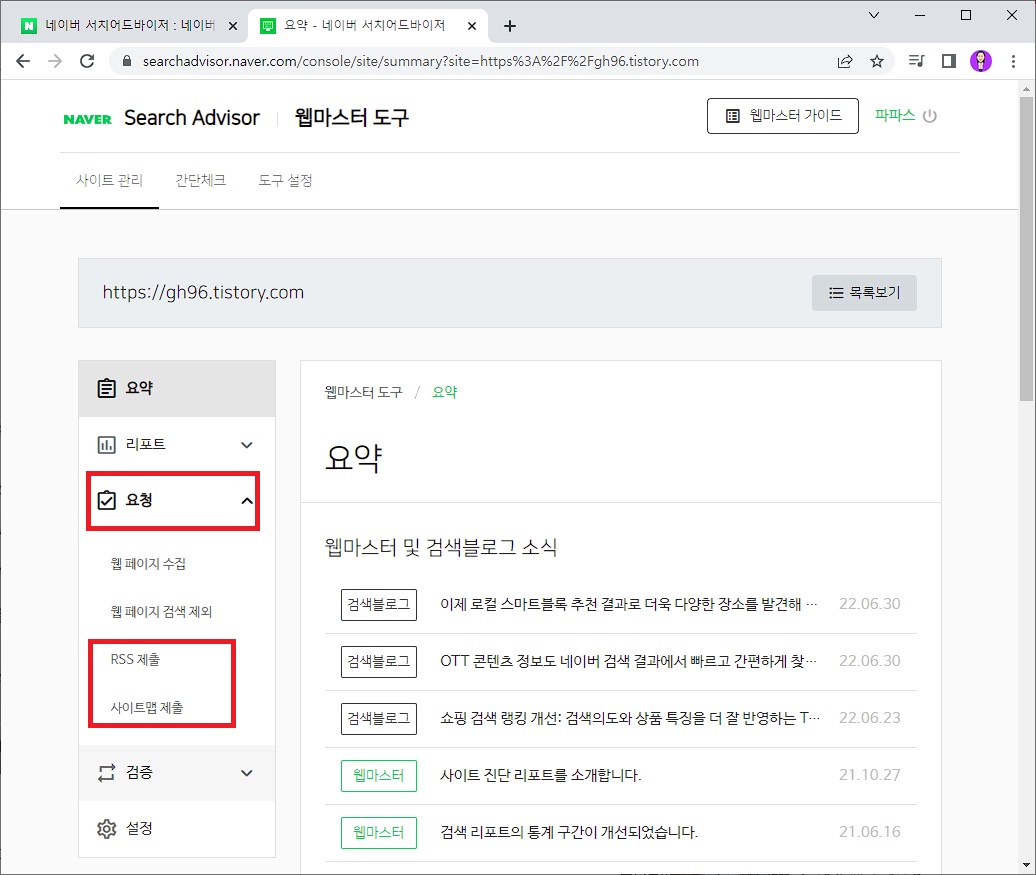The image size is (1036, 875).
Task: Expand the 검증 section chevron
Action: [x=246, y=773]
